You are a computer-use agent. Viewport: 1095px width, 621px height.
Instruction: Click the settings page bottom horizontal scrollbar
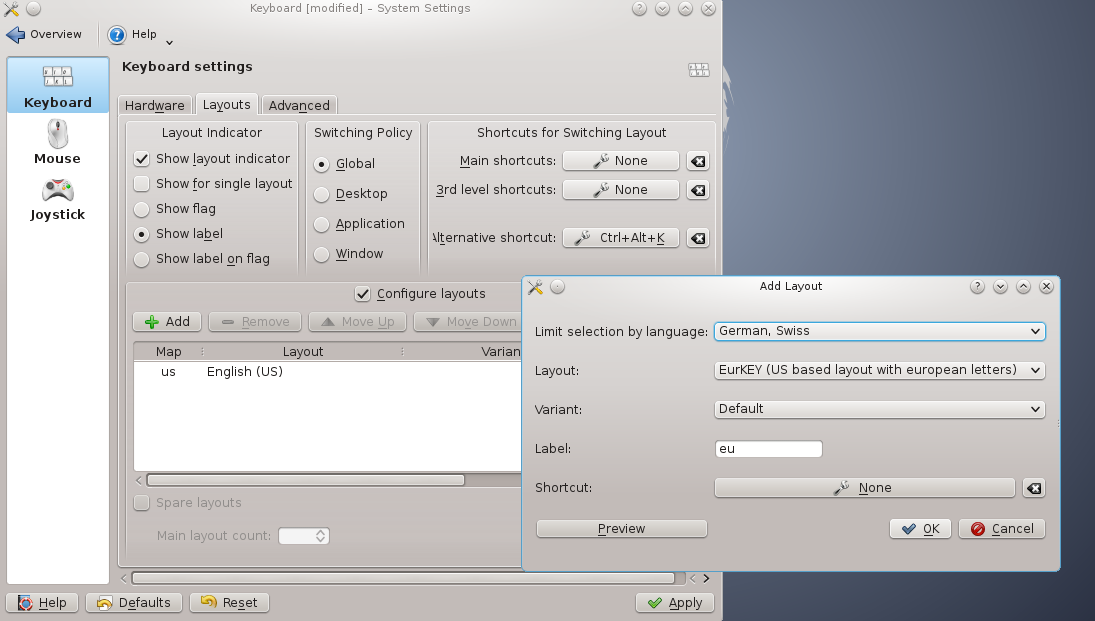(x=403, y=578)
